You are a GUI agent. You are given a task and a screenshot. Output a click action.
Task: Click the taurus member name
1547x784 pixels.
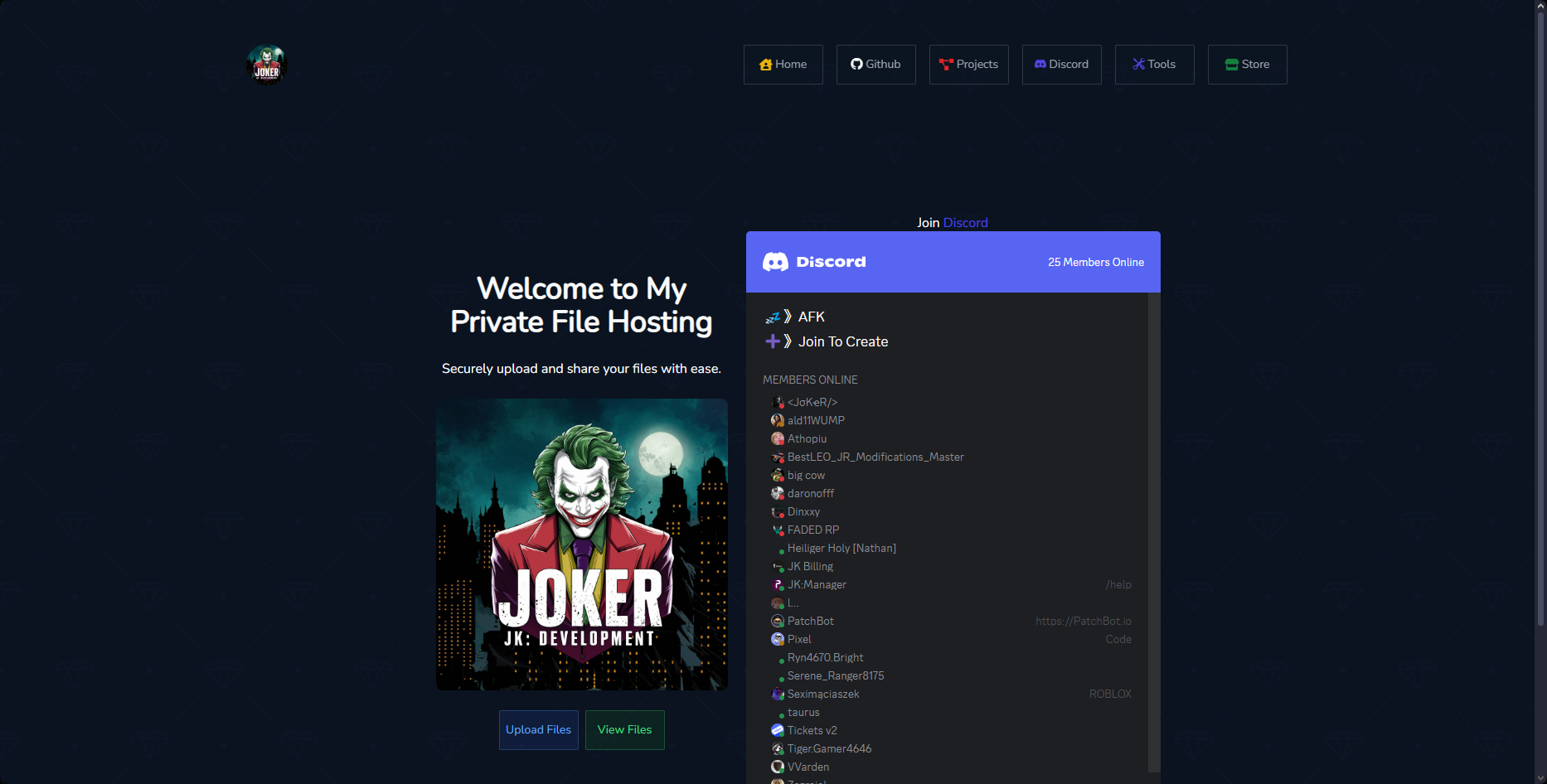pos(803,713)
